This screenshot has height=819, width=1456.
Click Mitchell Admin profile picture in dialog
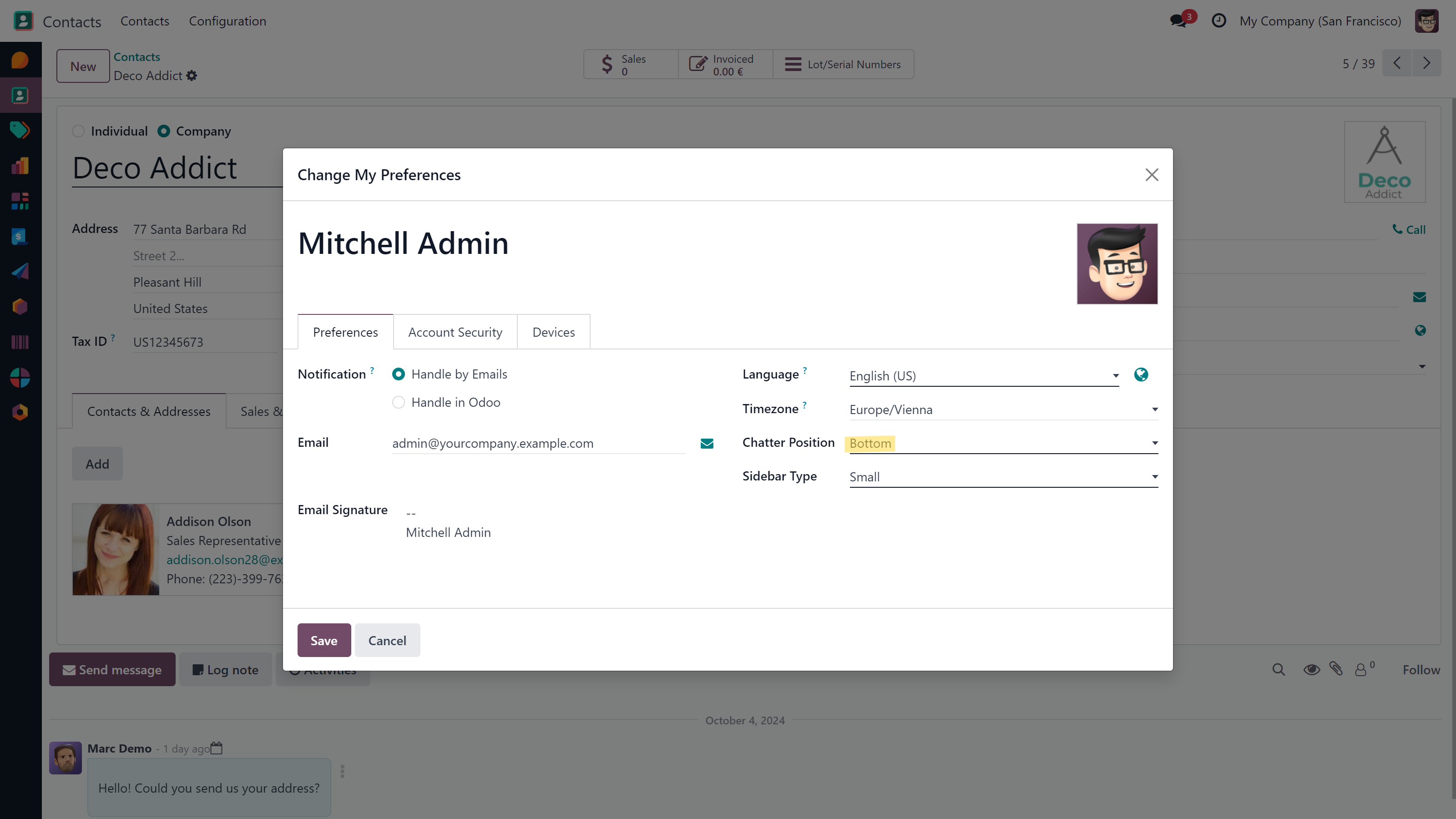(x=1117, y=264)
